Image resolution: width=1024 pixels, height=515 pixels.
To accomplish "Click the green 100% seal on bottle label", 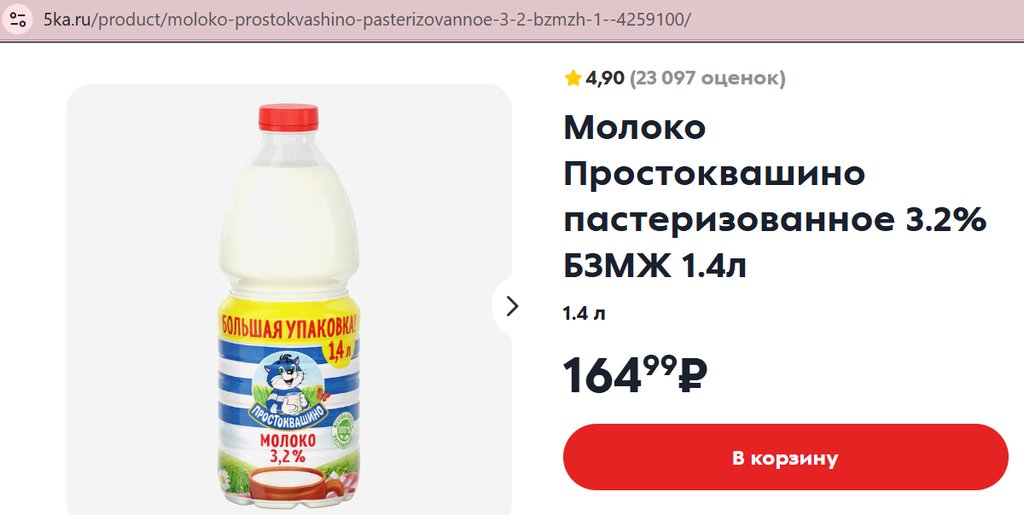I will coord(344,428).
